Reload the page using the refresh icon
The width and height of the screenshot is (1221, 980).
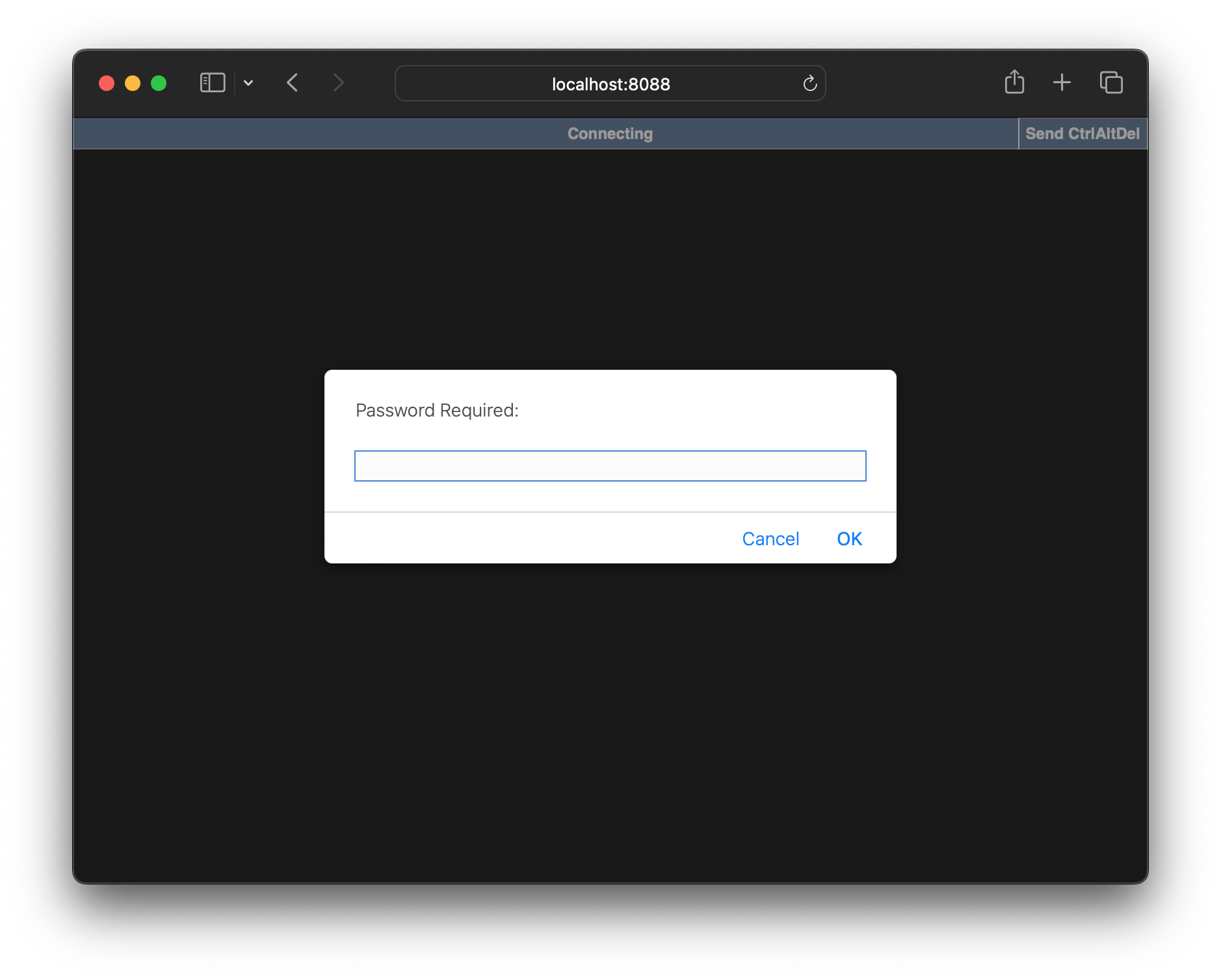point(809,83)
